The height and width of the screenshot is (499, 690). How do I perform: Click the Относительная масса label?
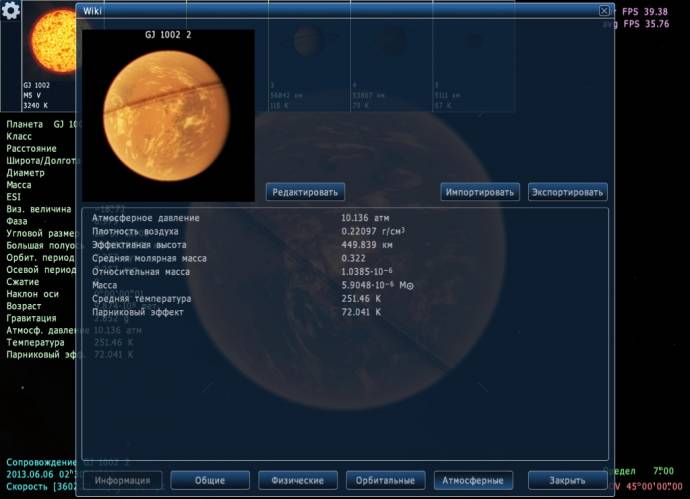coord(141,272)
